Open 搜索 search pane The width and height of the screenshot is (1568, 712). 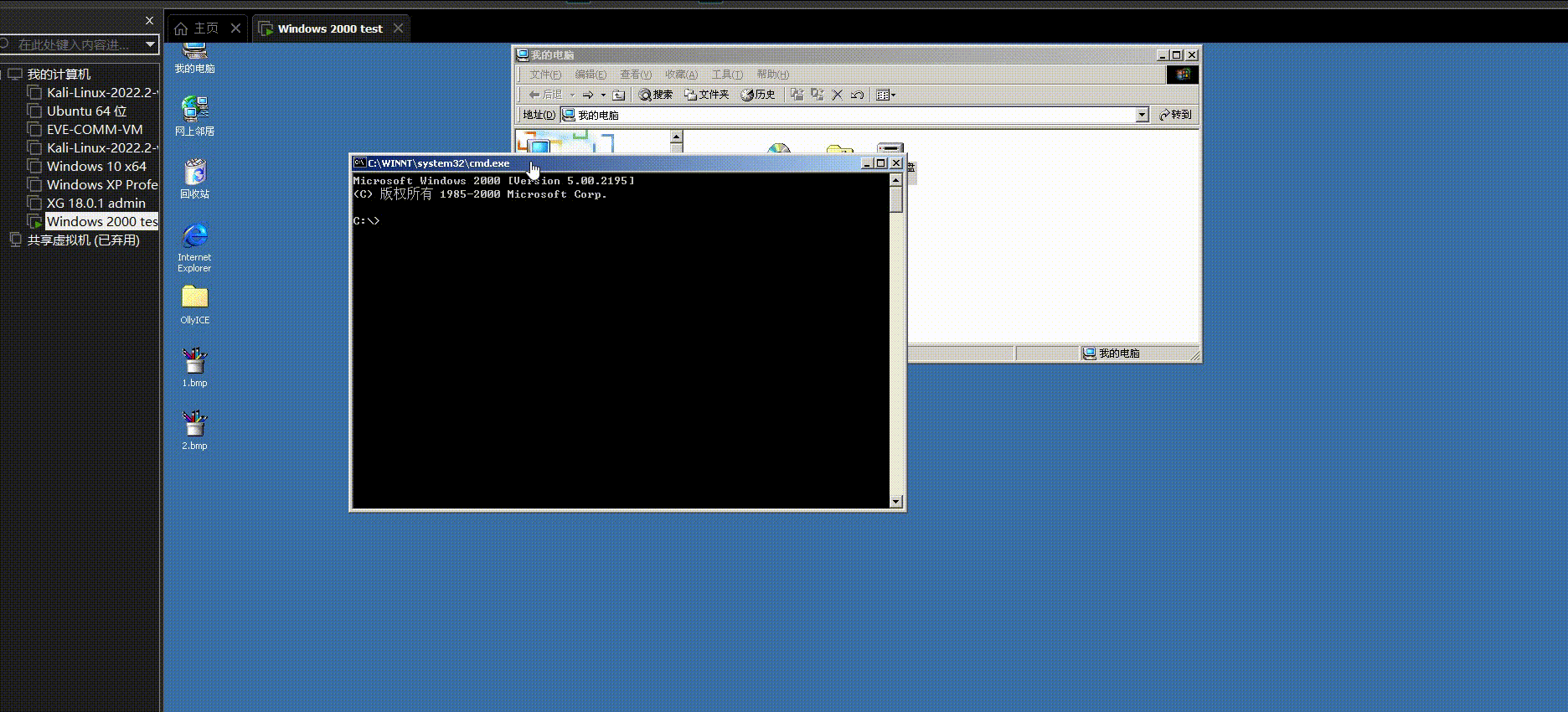656,95
